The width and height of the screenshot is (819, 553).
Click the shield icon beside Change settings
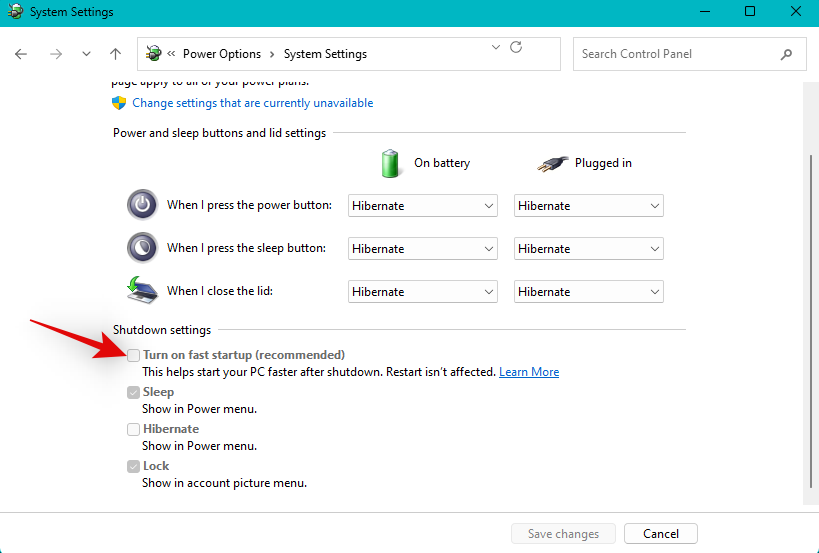(119, 103)
